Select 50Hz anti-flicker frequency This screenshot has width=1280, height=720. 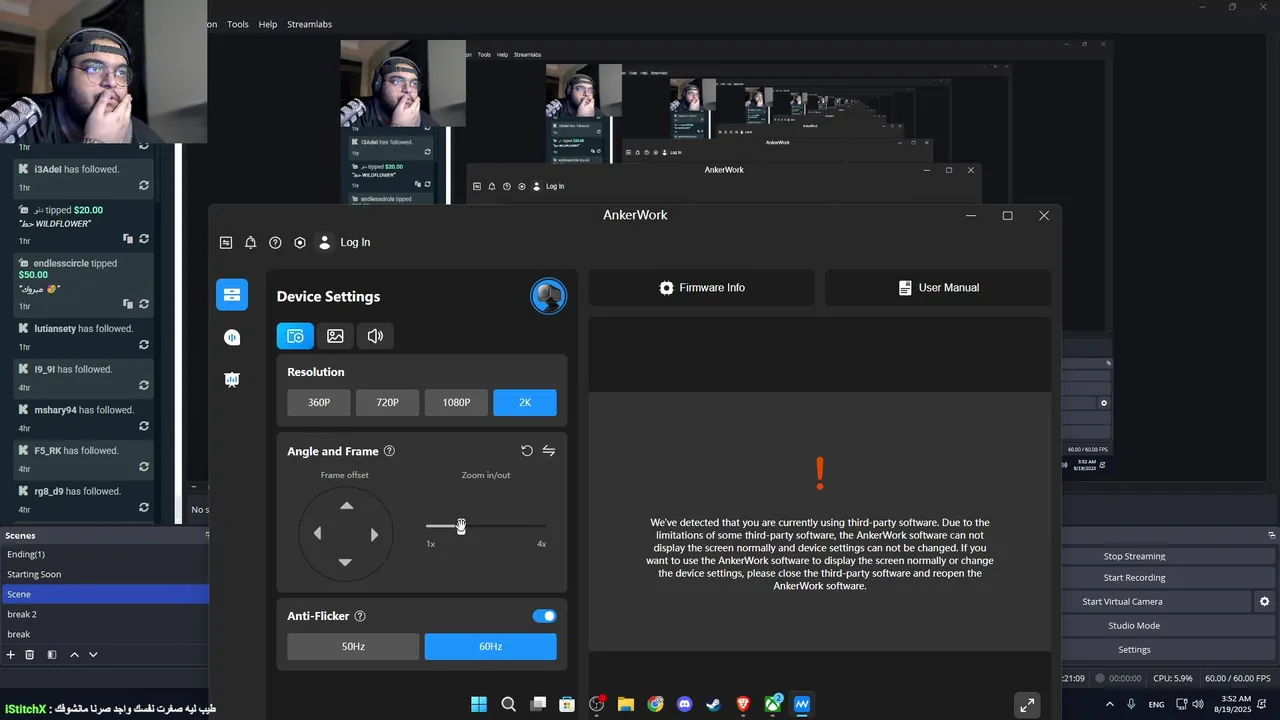click(x=353, y=646)
